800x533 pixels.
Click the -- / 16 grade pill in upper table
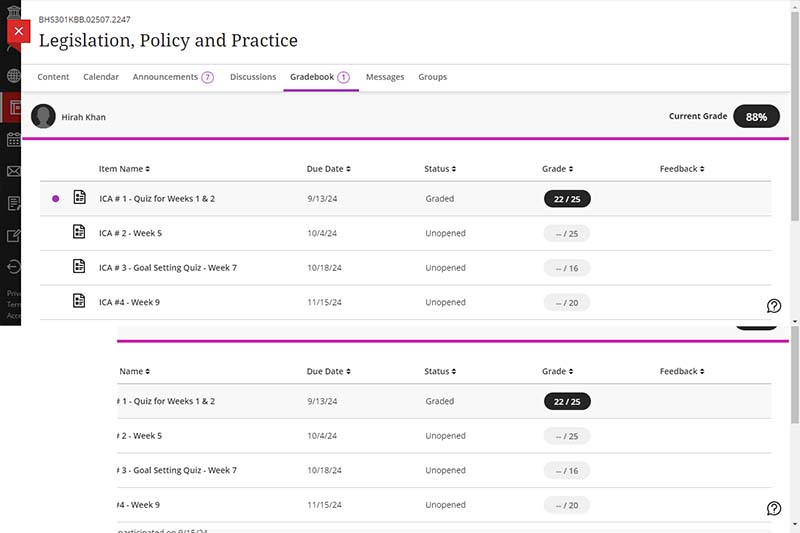567,268
